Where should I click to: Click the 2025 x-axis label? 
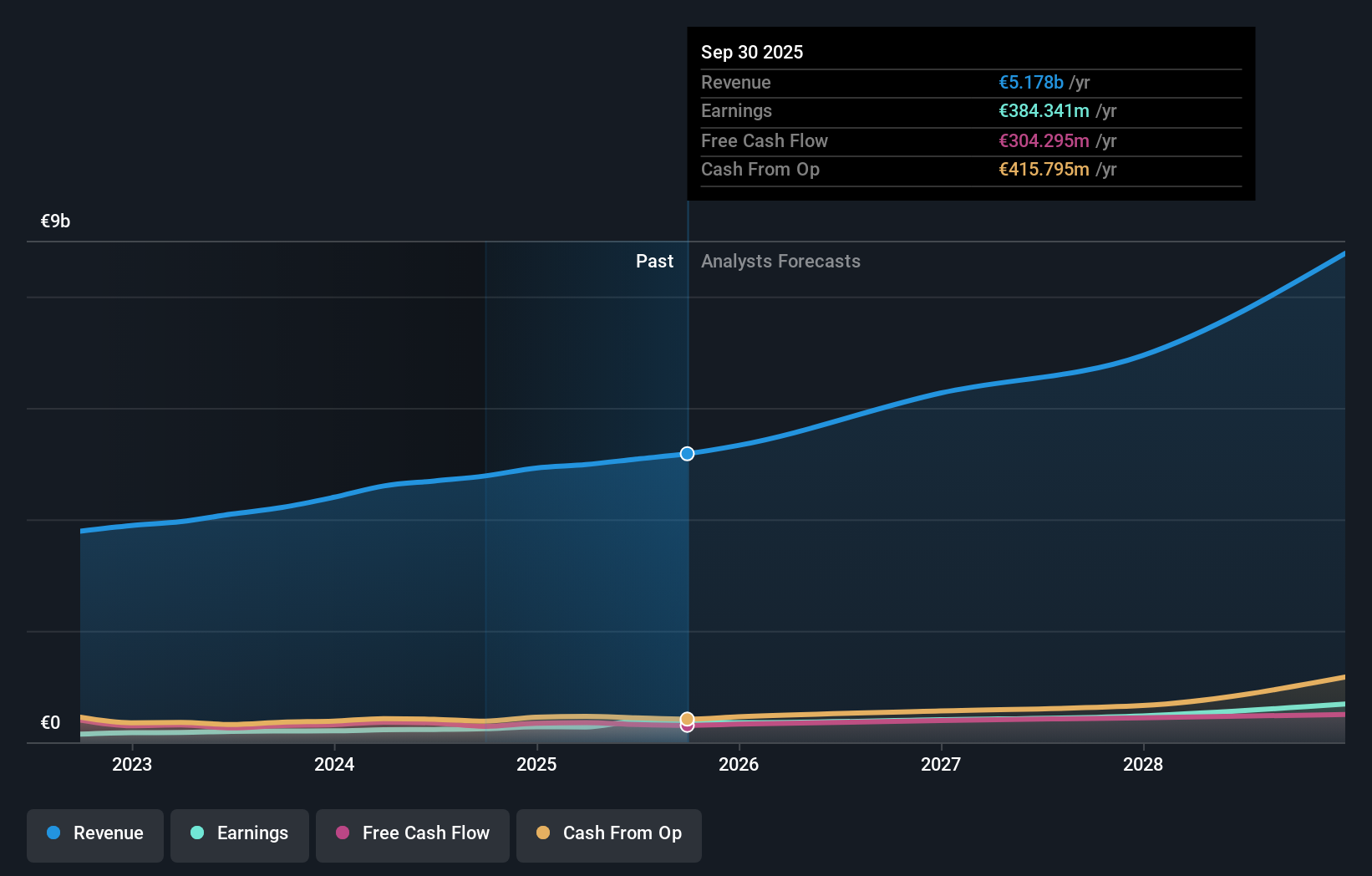click(x=536, y=764)
